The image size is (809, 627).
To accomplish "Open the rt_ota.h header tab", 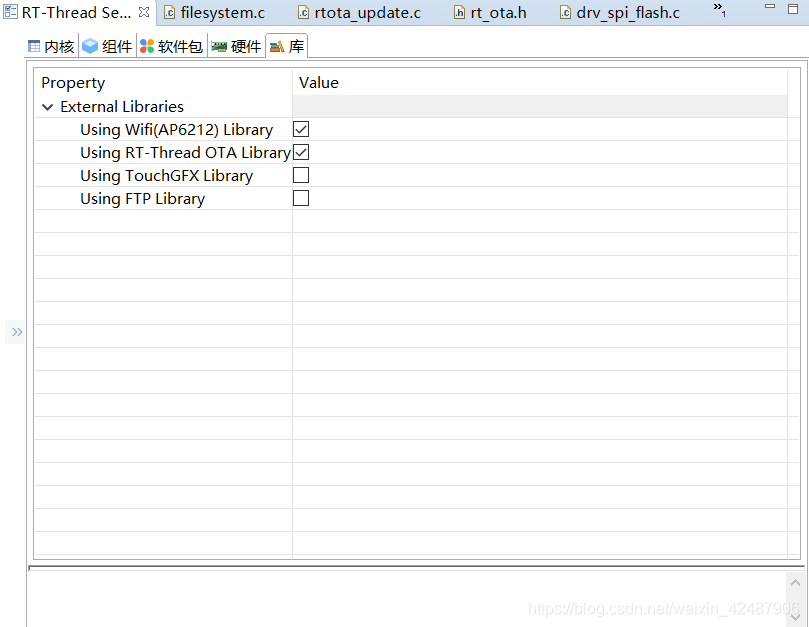I will click(x=491, y=12).
